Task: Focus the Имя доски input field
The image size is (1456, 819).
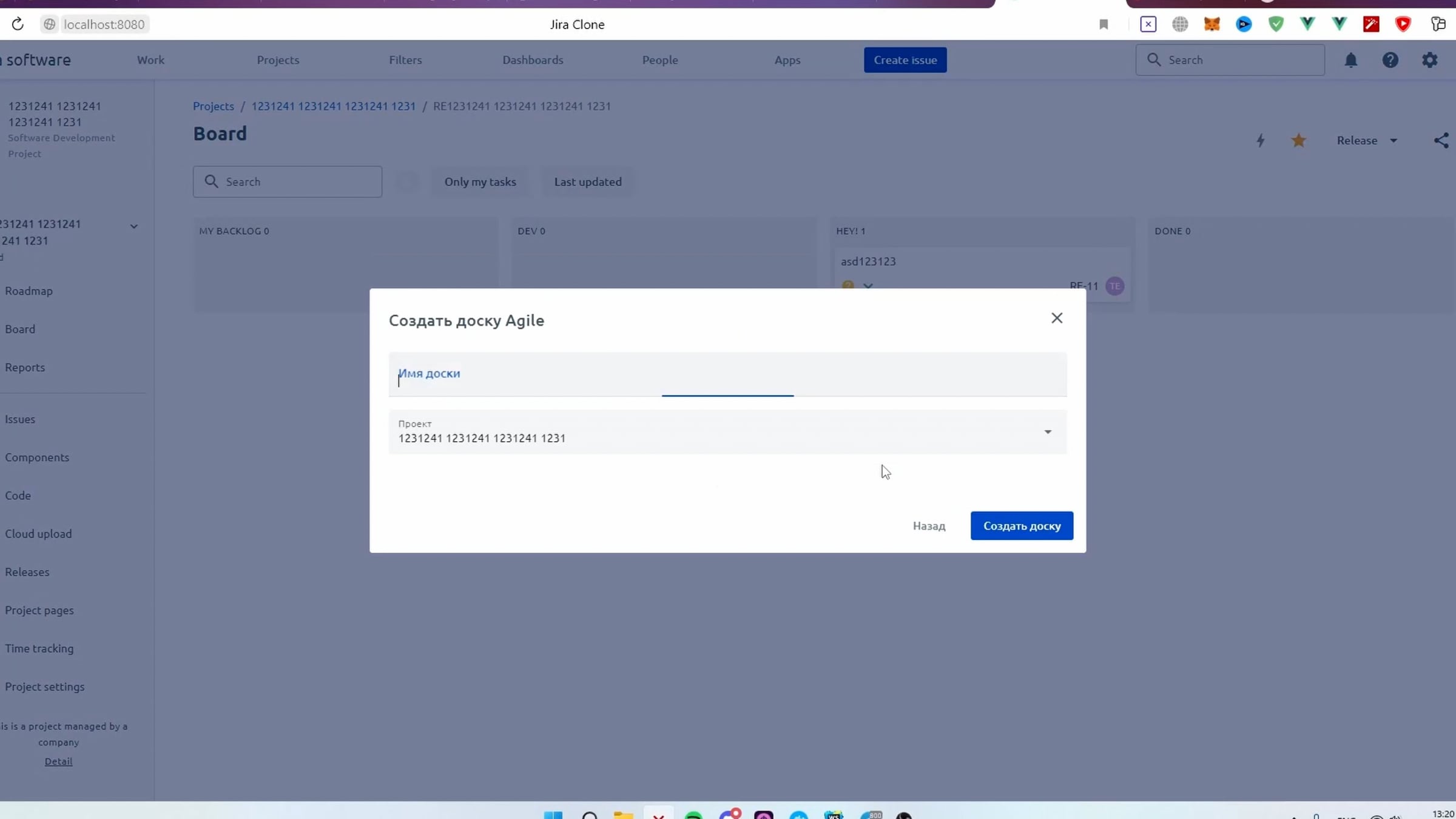Action: [727, 374]
